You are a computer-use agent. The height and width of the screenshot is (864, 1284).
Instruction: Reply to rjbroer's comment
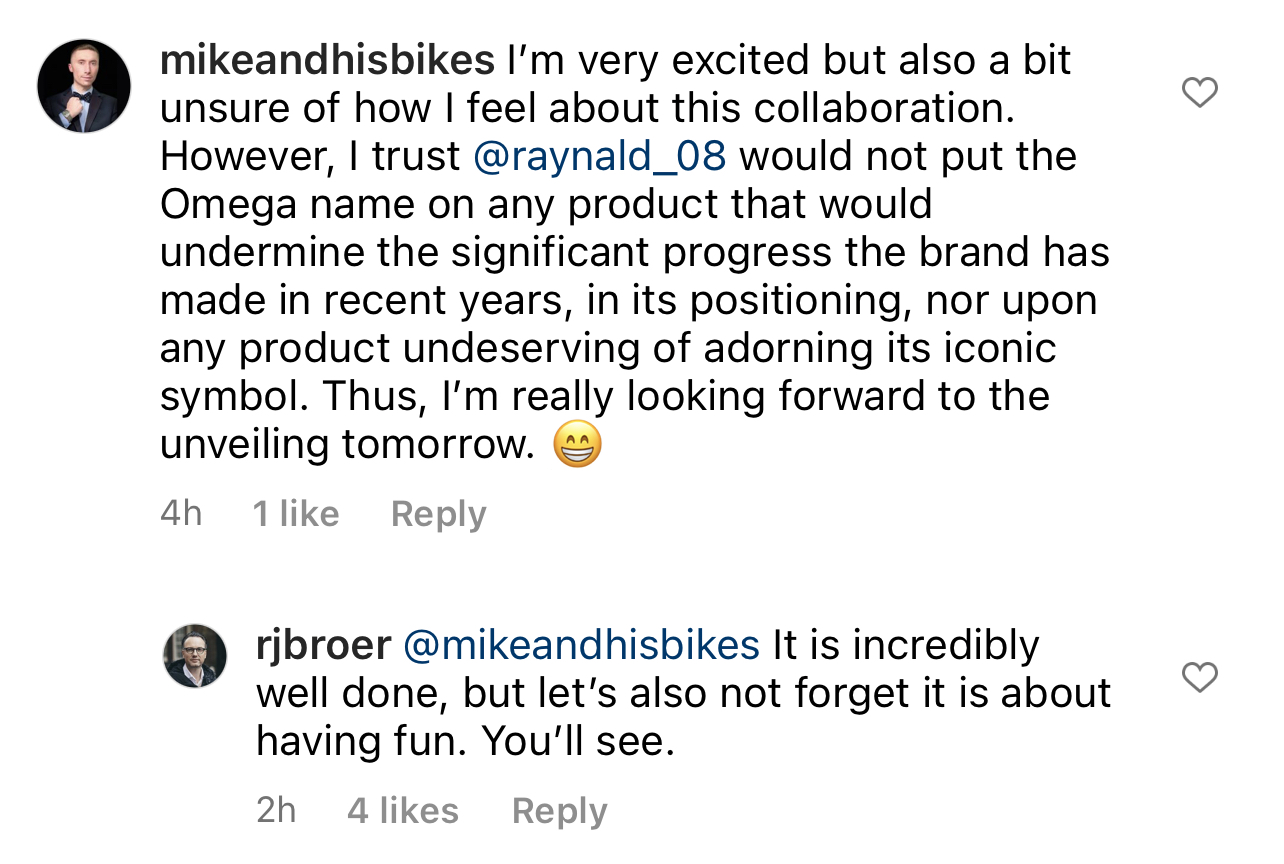559,811
